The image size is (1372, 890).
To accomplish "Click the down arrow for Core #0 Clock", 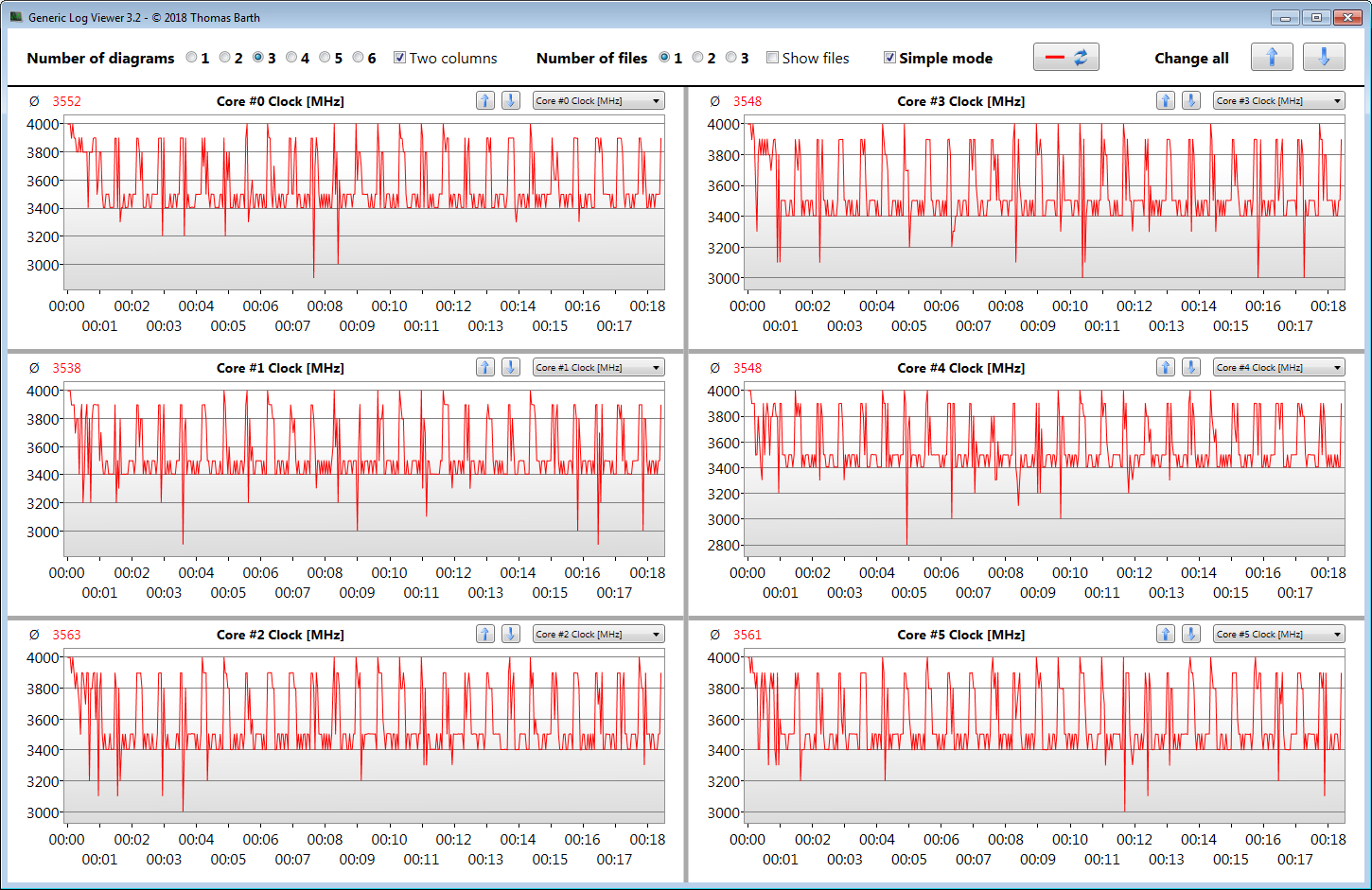I will tap(510, 100).
